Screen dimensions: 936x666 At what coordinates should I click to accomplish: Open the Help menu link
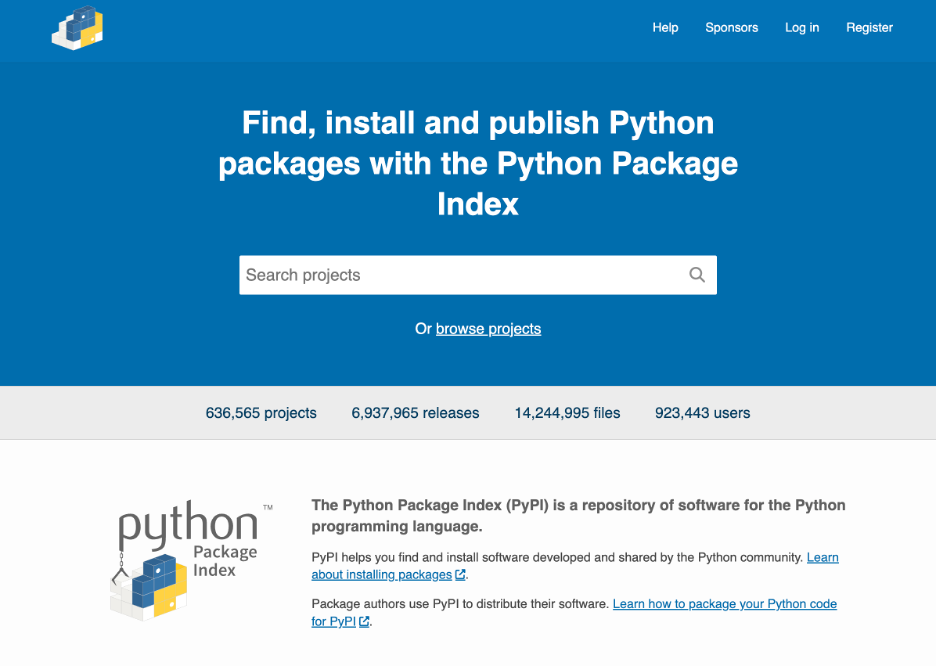pos(665,27)
